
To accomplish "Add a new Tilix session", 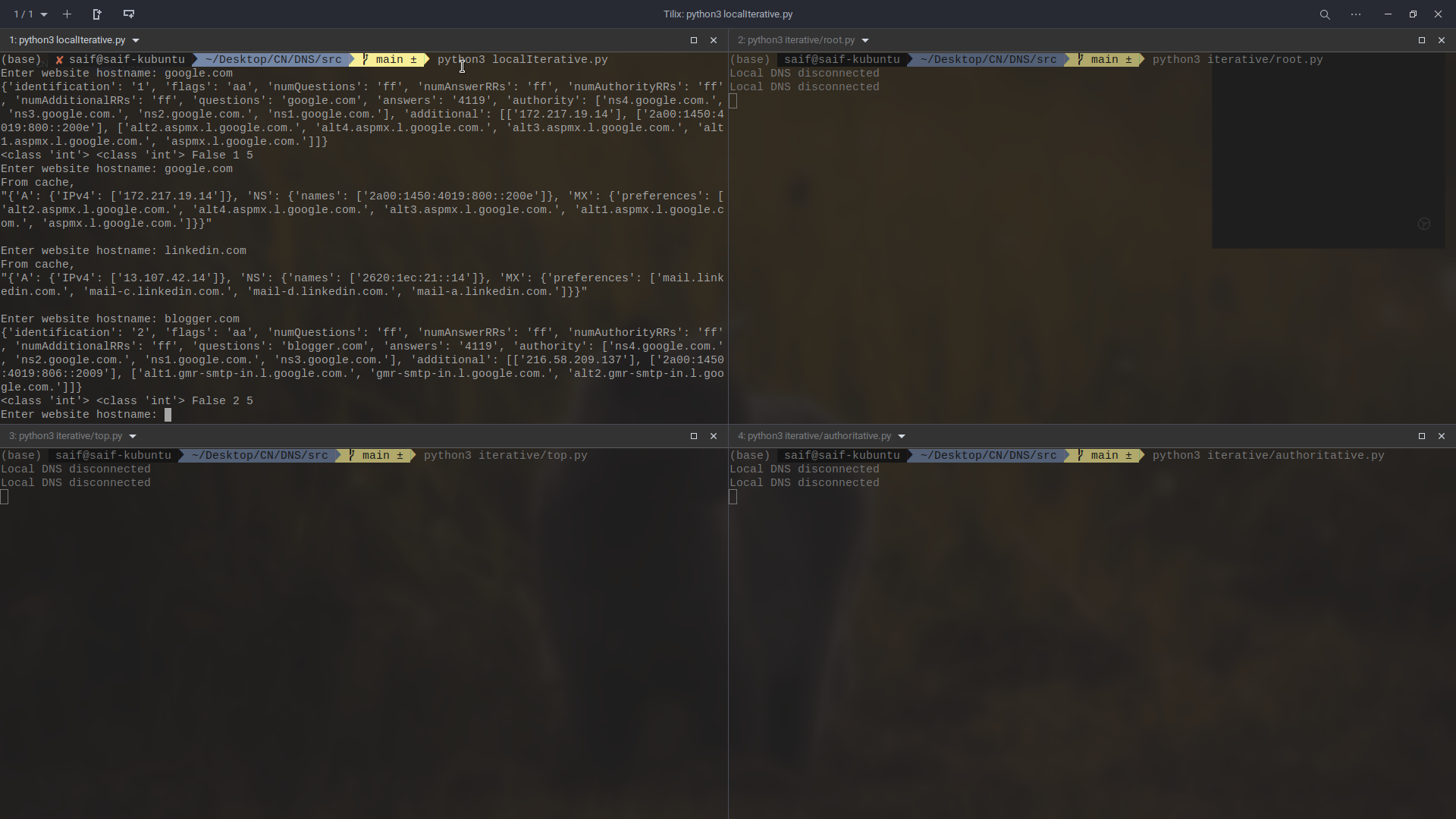I will (67, 14).
